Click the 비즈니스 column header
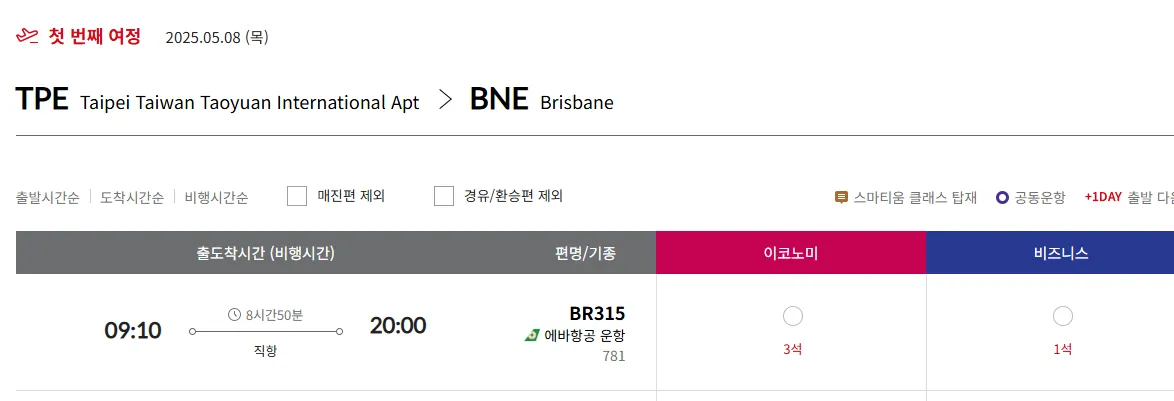This screenshot has height=401, width=1174. tap(1061, 253)
